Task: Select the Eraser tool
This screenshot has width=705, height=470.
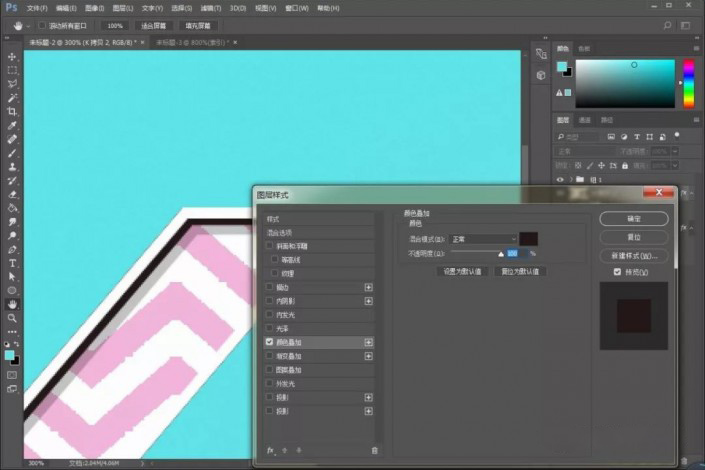Action: [12, 194]
